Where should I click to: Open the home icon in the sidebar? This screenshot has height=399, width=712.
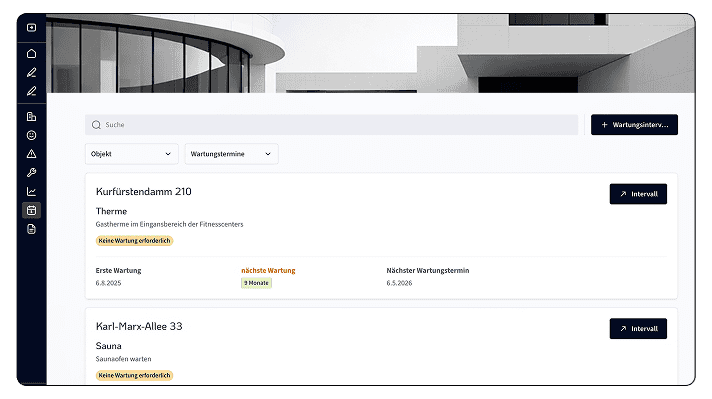point(31,54)
